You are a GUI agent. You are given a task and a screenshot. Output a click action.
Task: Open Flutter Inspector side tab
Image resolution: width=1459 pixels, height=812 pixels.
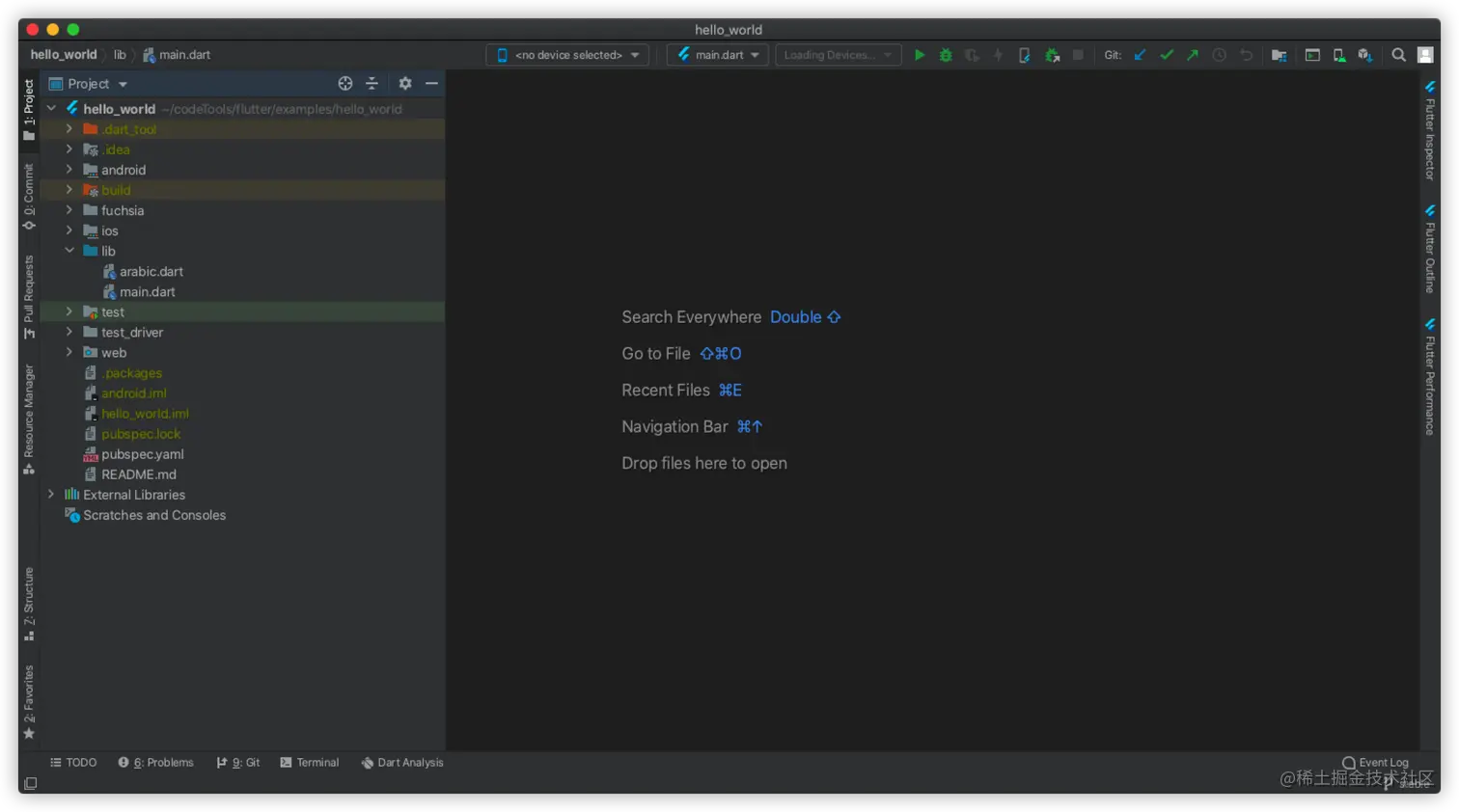pos(1430,130)
